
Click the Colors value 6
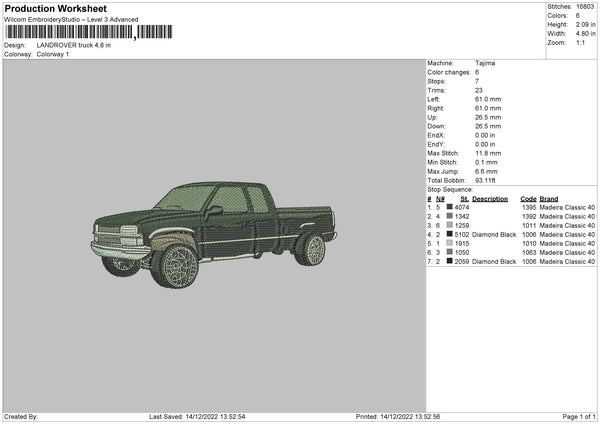pos(578,16)
